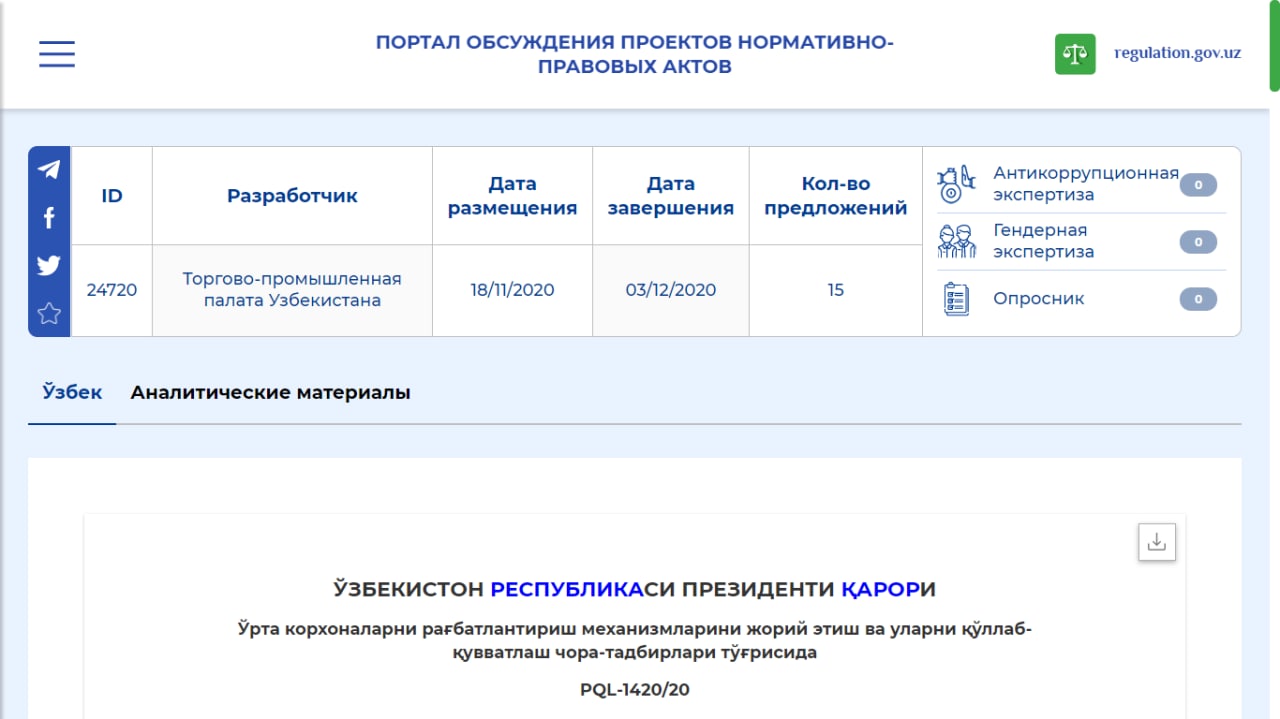Click document number PQL-1420/20
This screenshot has width=1280, height=719.
(635, 689)
